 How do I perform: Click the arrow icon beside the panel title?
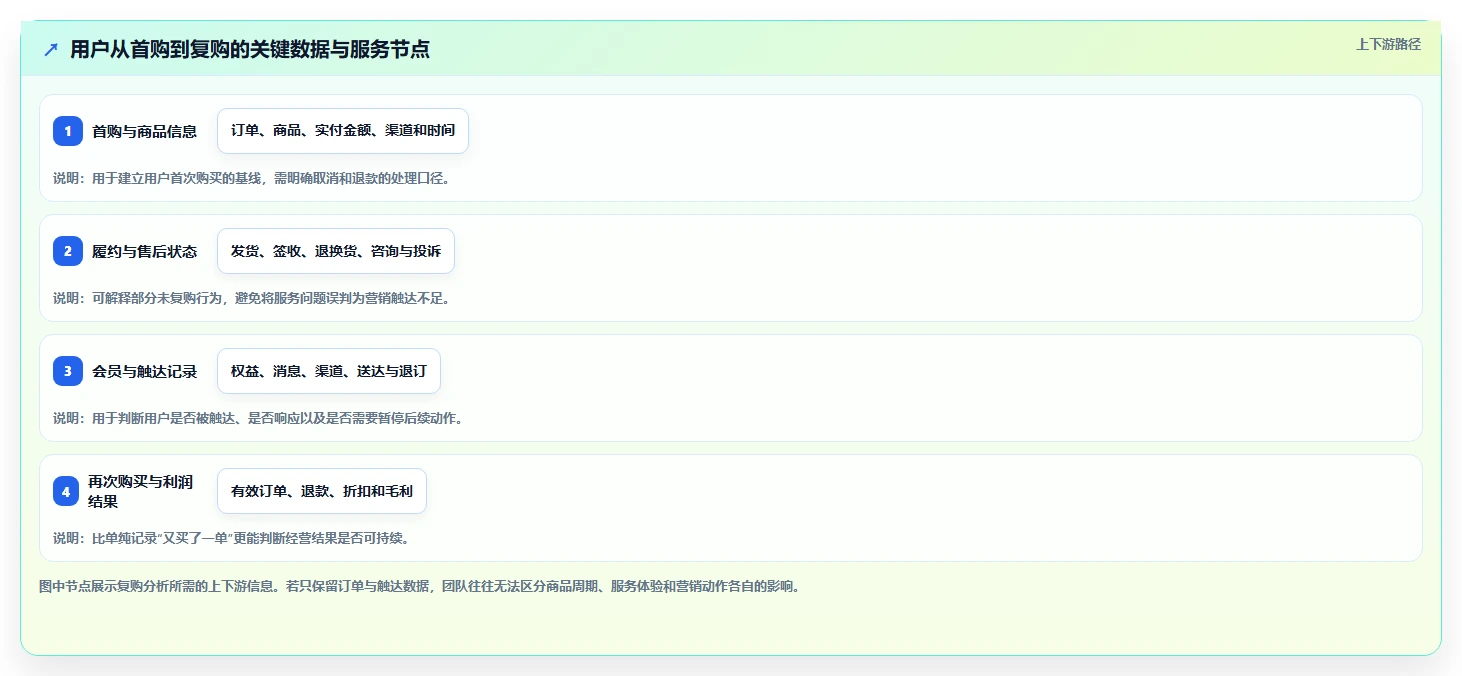point(51,49)
